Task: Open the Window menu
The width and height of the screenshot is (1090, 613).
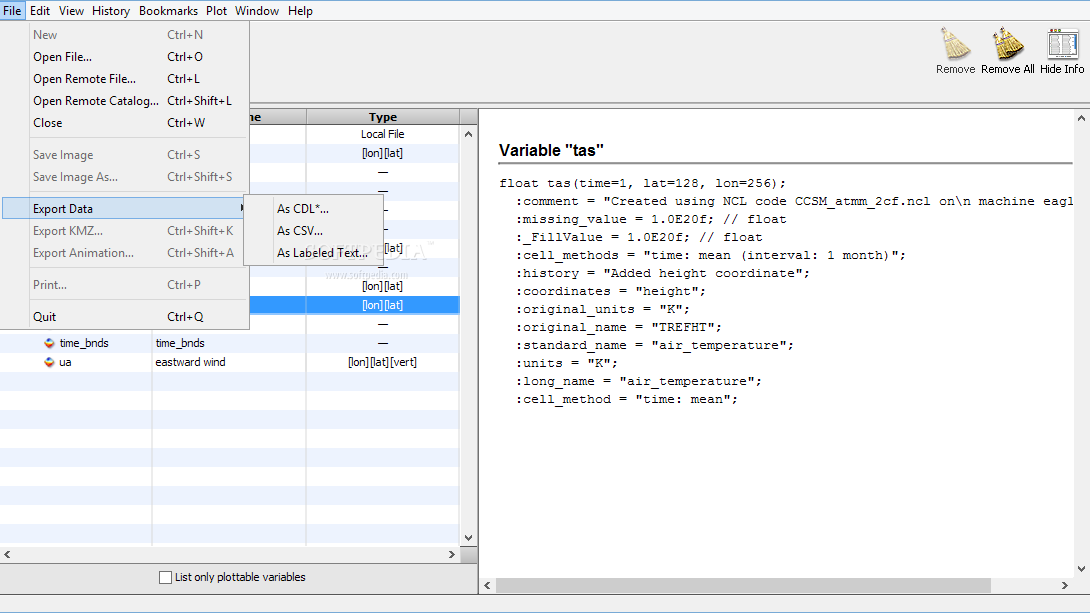Action: (257, 10)
